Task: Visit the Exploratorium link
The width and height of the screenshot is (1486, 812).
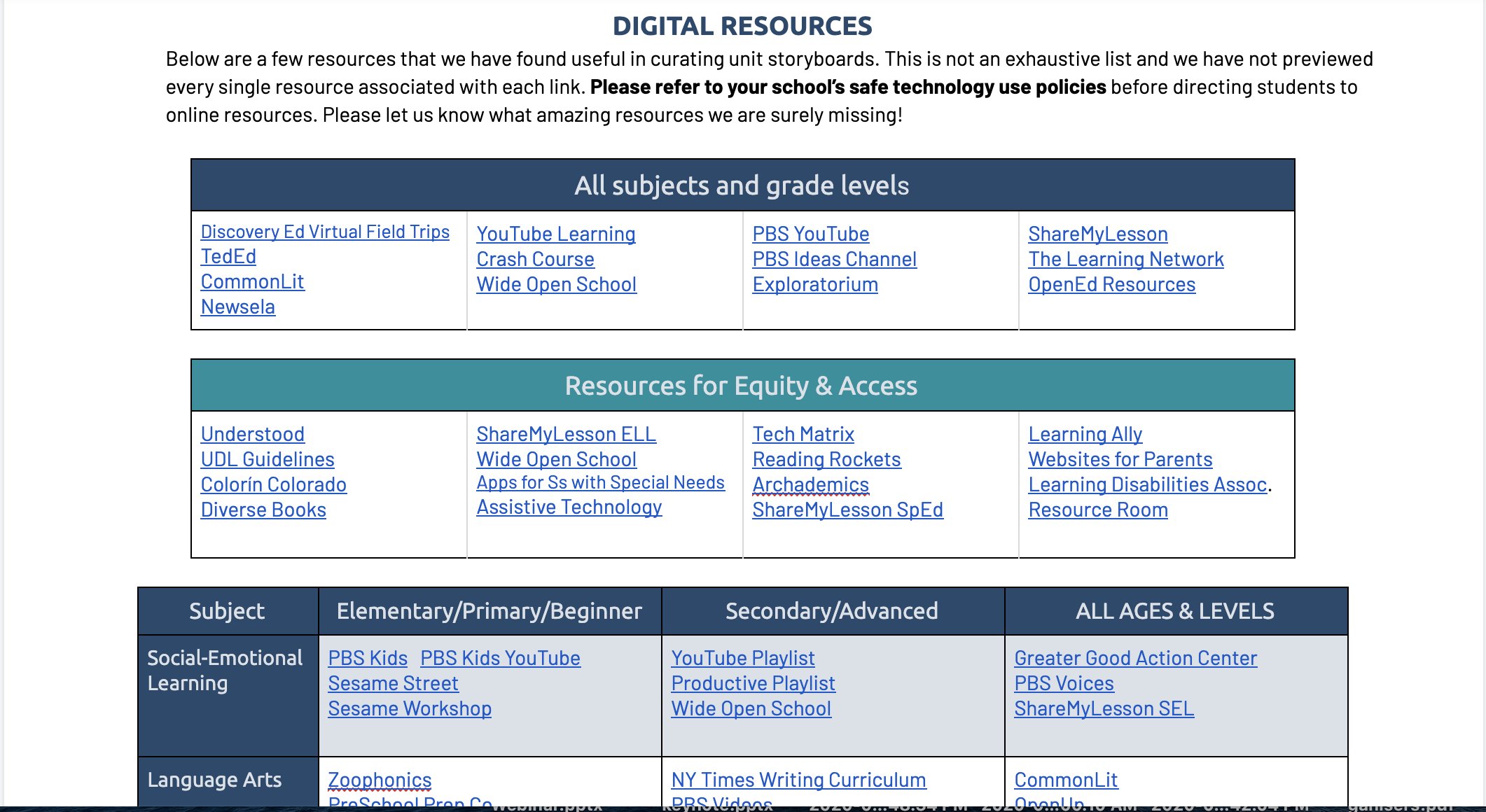Action: click(814, 284)
